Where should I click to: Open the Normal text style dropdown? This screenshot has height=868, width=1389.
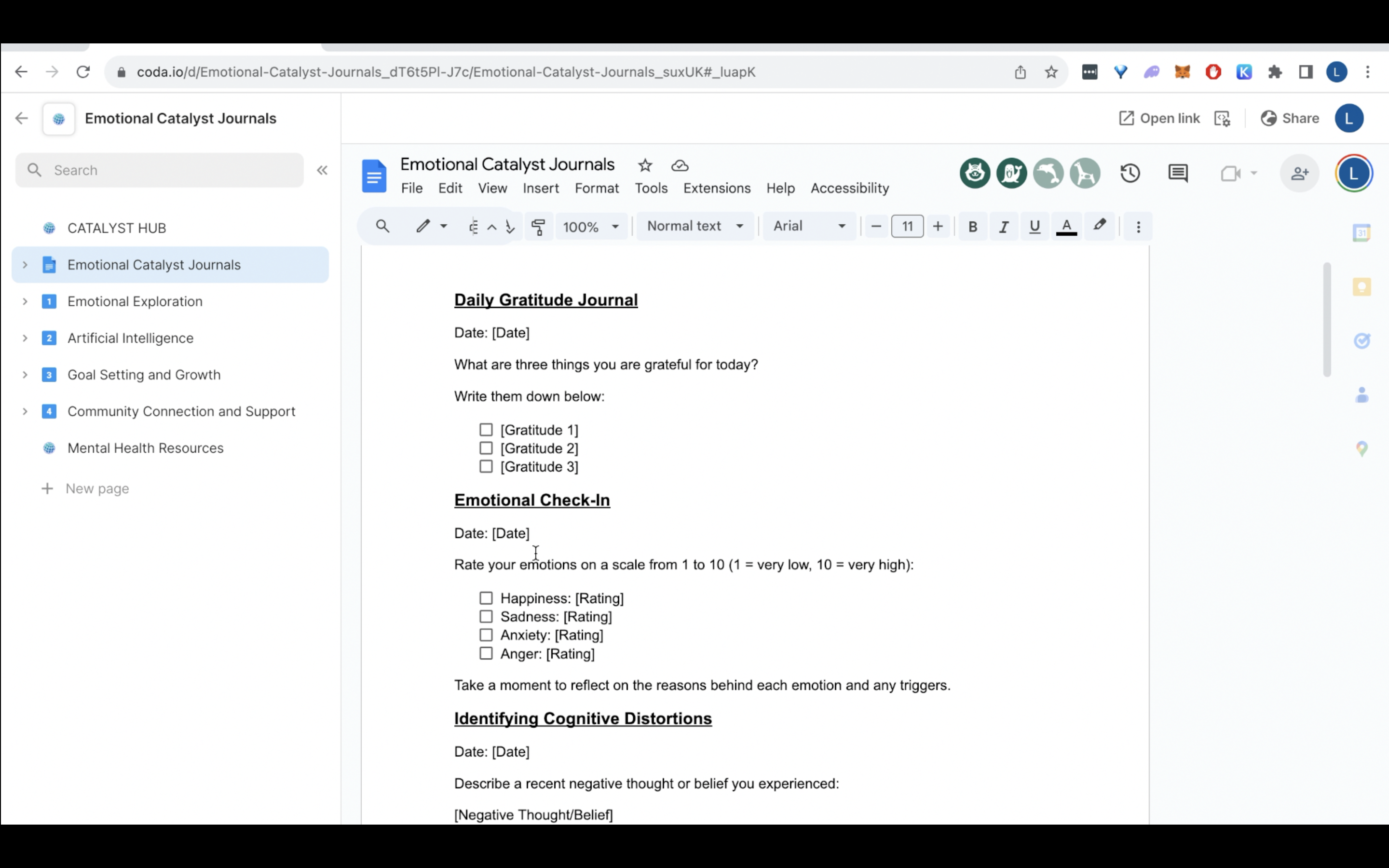pyautogui.click(x=694, y=226)
